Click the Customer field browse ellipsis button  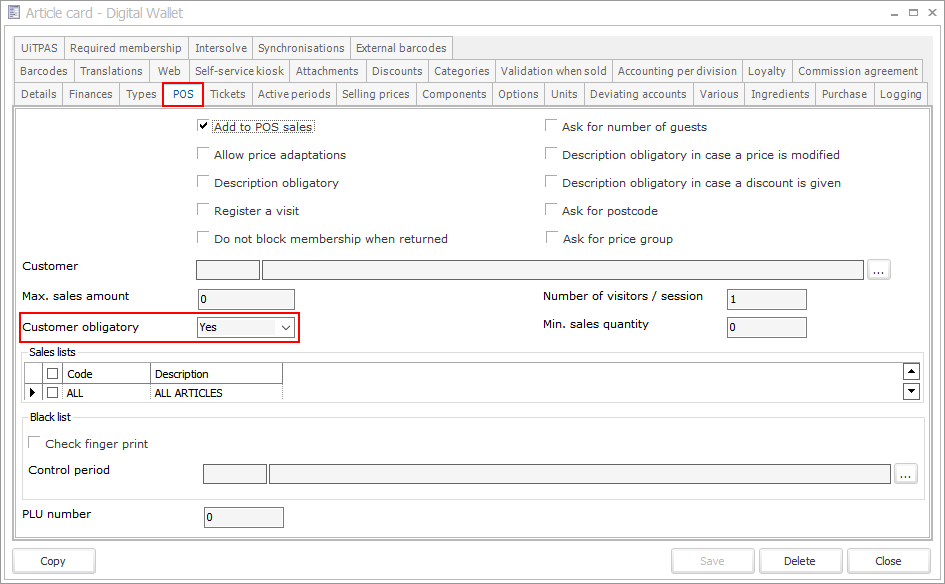pos(879,269)
